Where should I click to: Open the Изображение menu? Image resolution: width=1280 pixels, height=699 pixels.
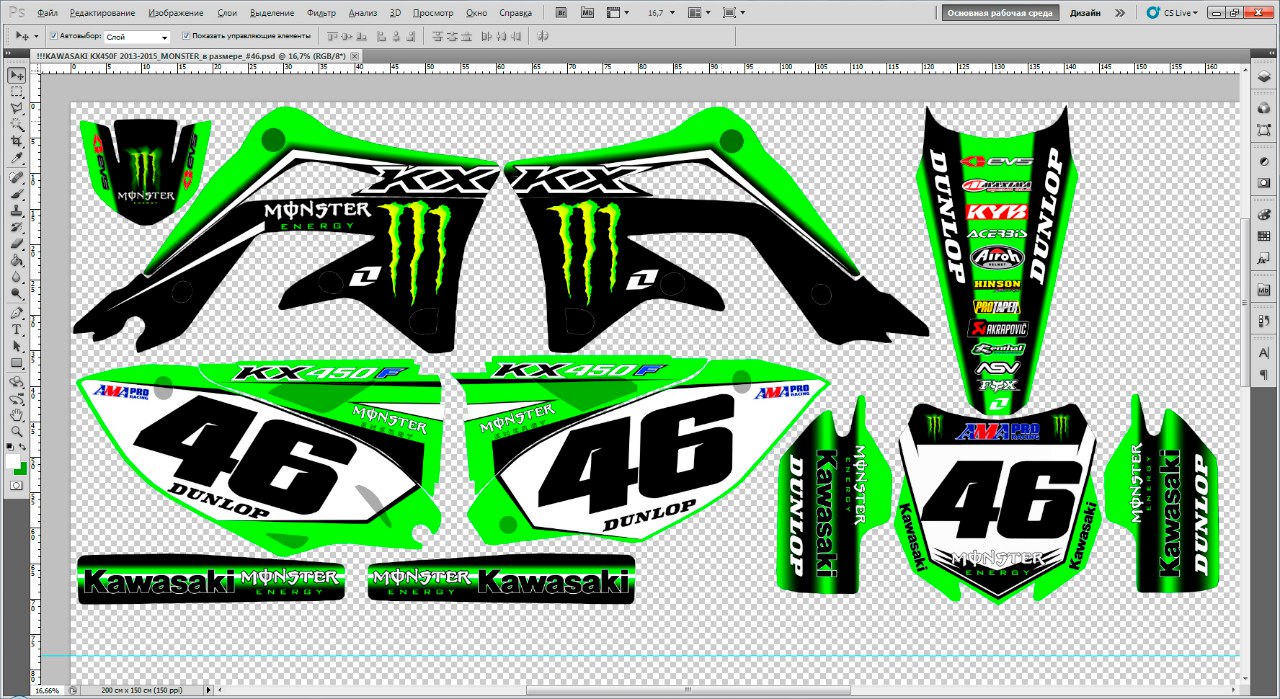(x=176, y=13)
